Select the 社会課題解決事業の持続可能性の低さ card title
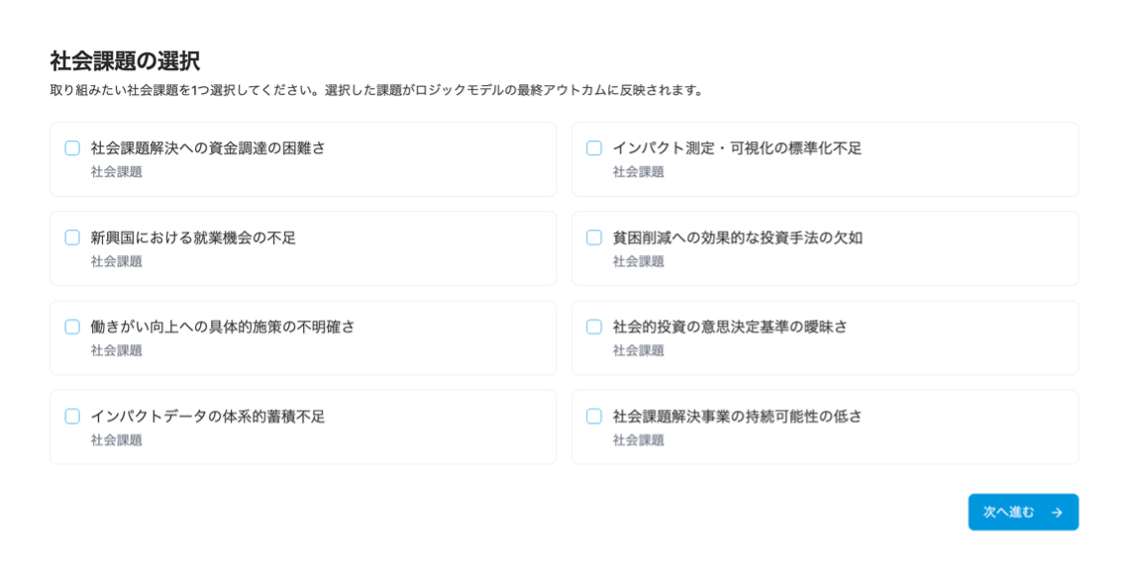 (x=737, y=416)
